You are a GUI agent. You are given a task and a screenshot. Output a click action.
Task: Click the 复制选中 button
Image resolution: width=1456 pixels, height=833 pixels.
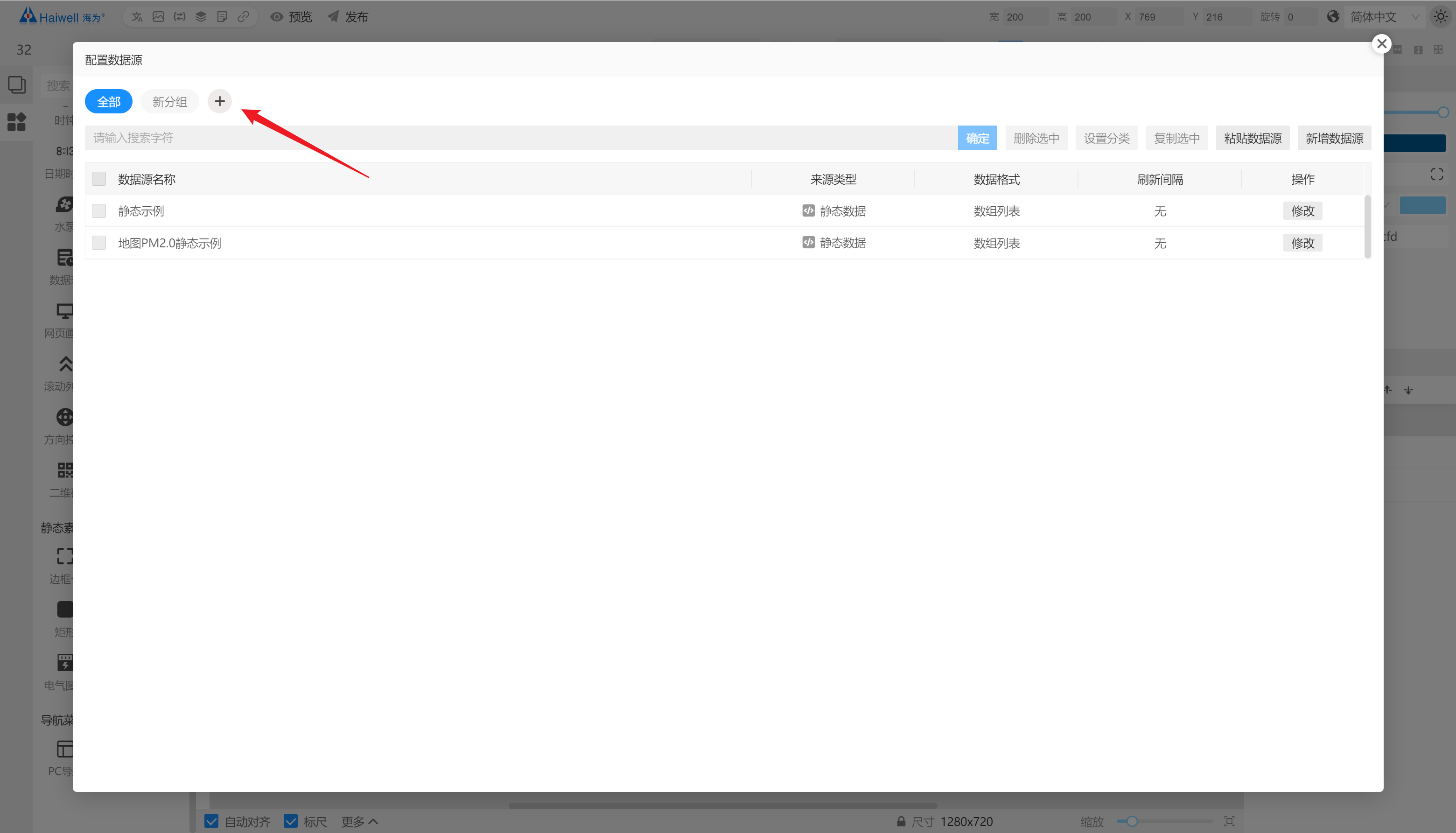[1177, 138]
